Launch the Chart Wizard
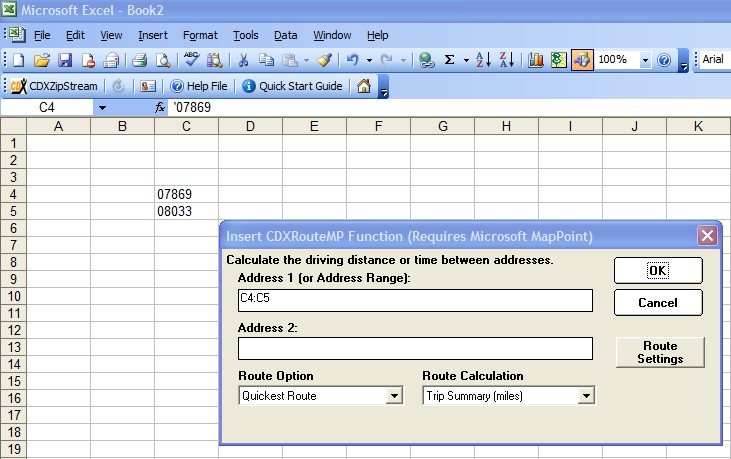Viewport: 731px width, 459px height. [x=536, y=60]
